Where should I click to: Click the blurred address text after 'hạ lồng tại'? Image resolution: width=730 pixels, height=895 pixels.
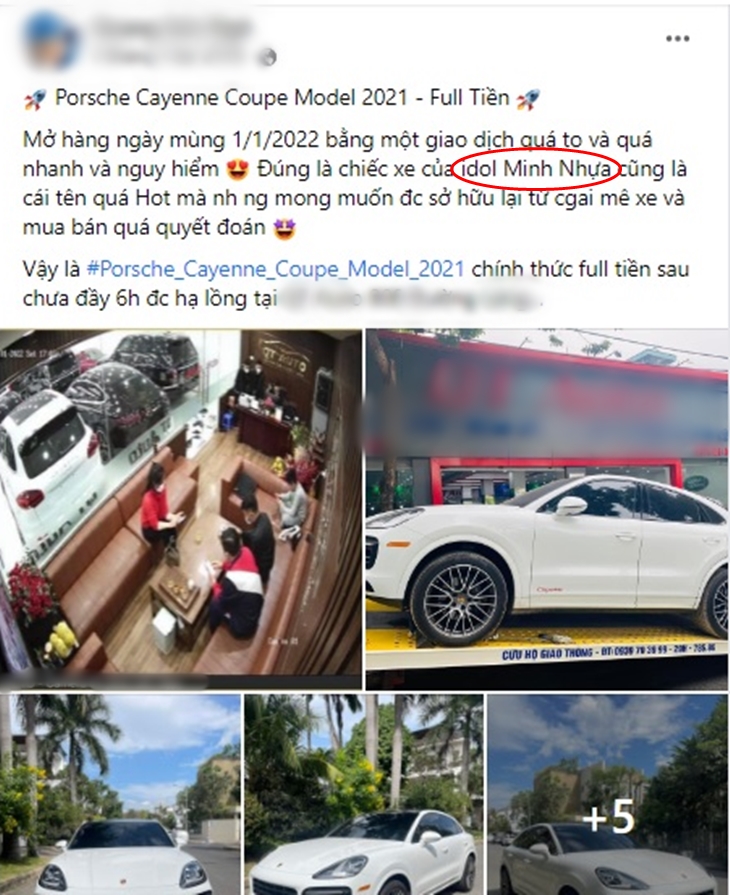(408, 299)
